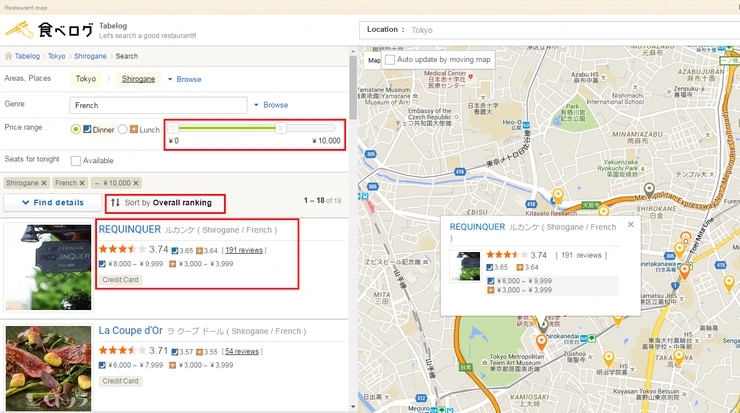Tick the Available seats checkbox

[76, 161]
